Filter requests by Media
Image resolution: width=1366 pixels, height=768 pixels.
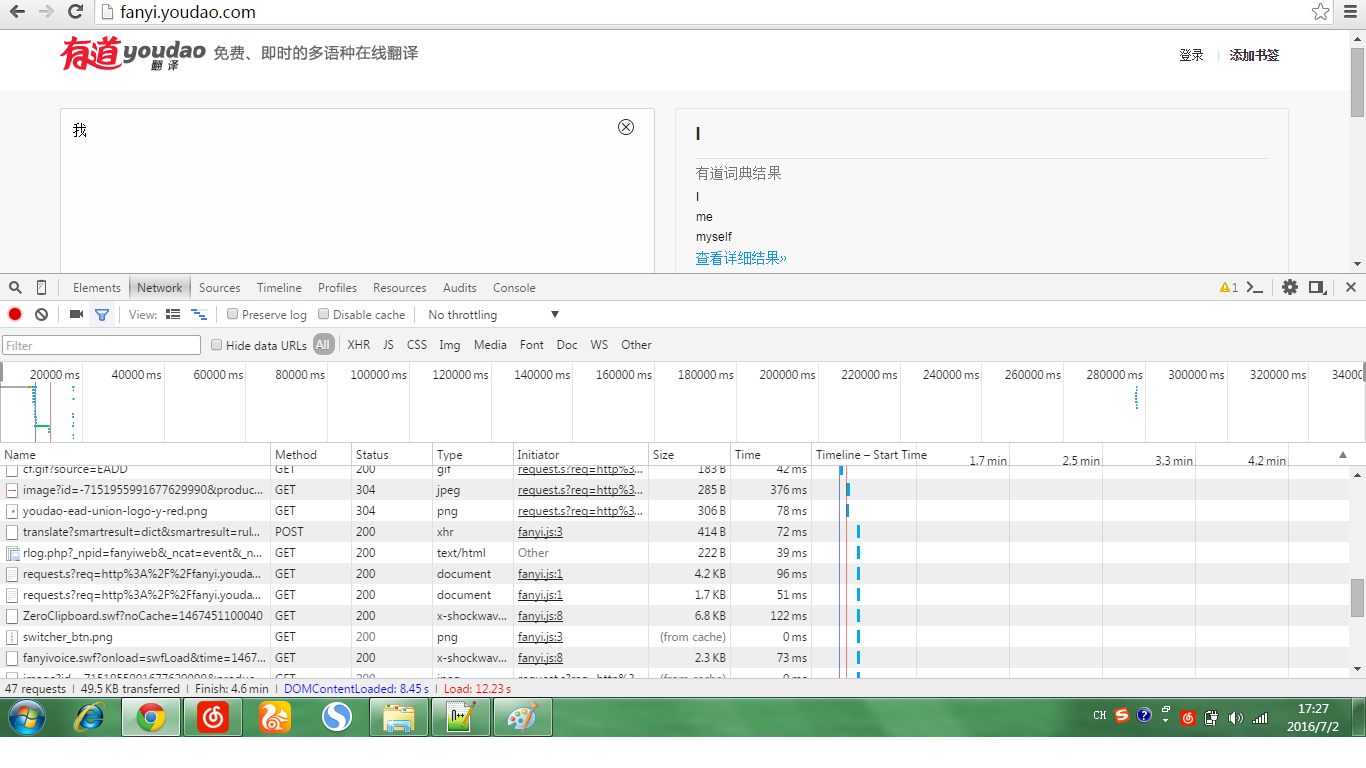point(490,345)
